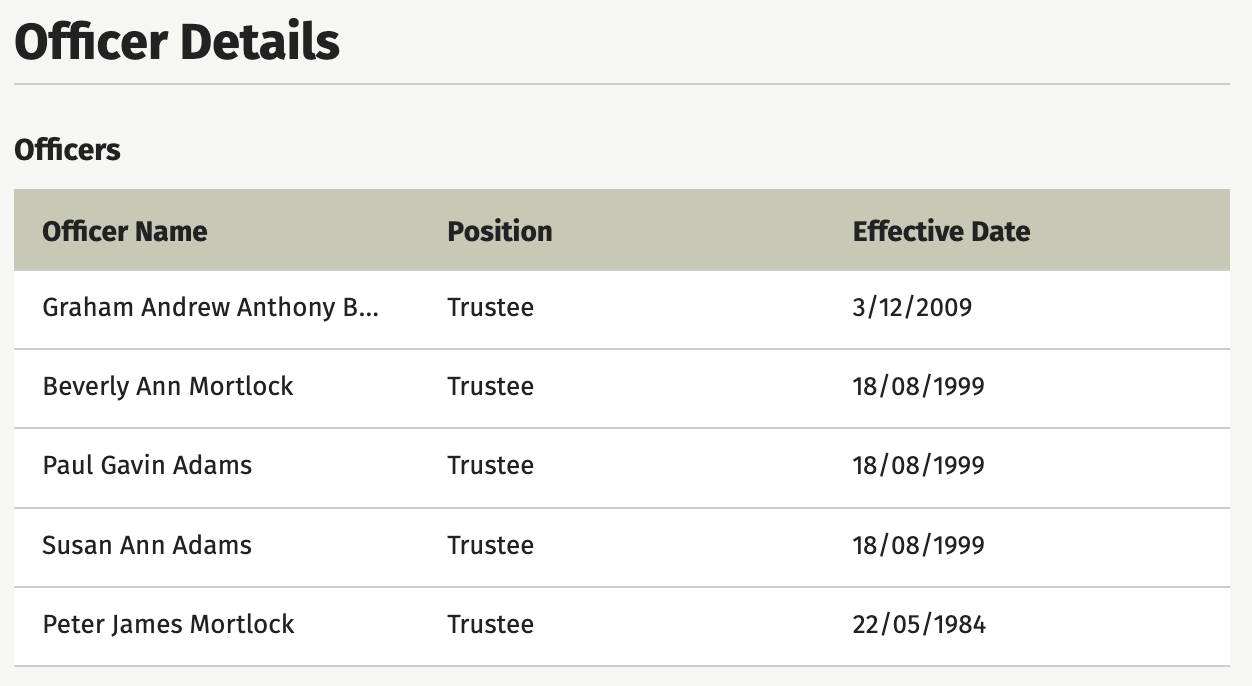Click Trustee position for Peter James Mortlock

[x=490, y=624]
